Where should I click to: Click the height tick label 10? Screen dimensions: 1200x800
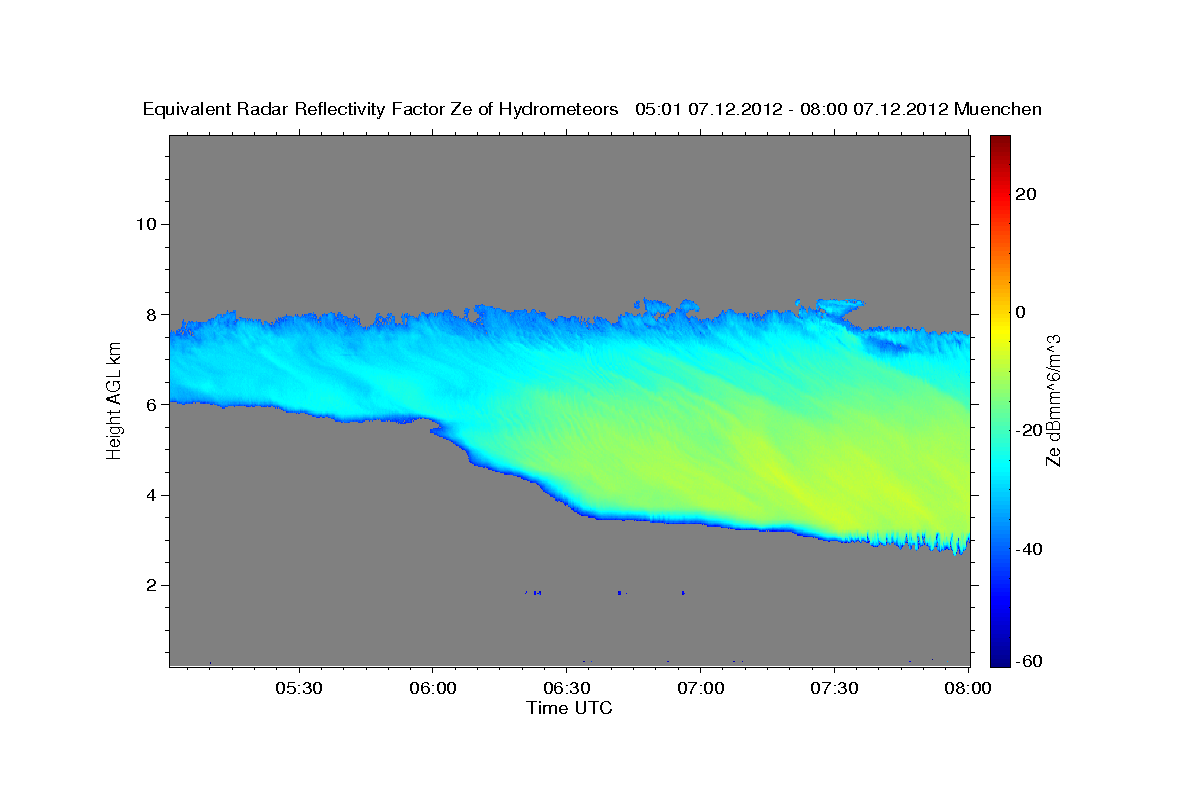(x=145, y=223)
